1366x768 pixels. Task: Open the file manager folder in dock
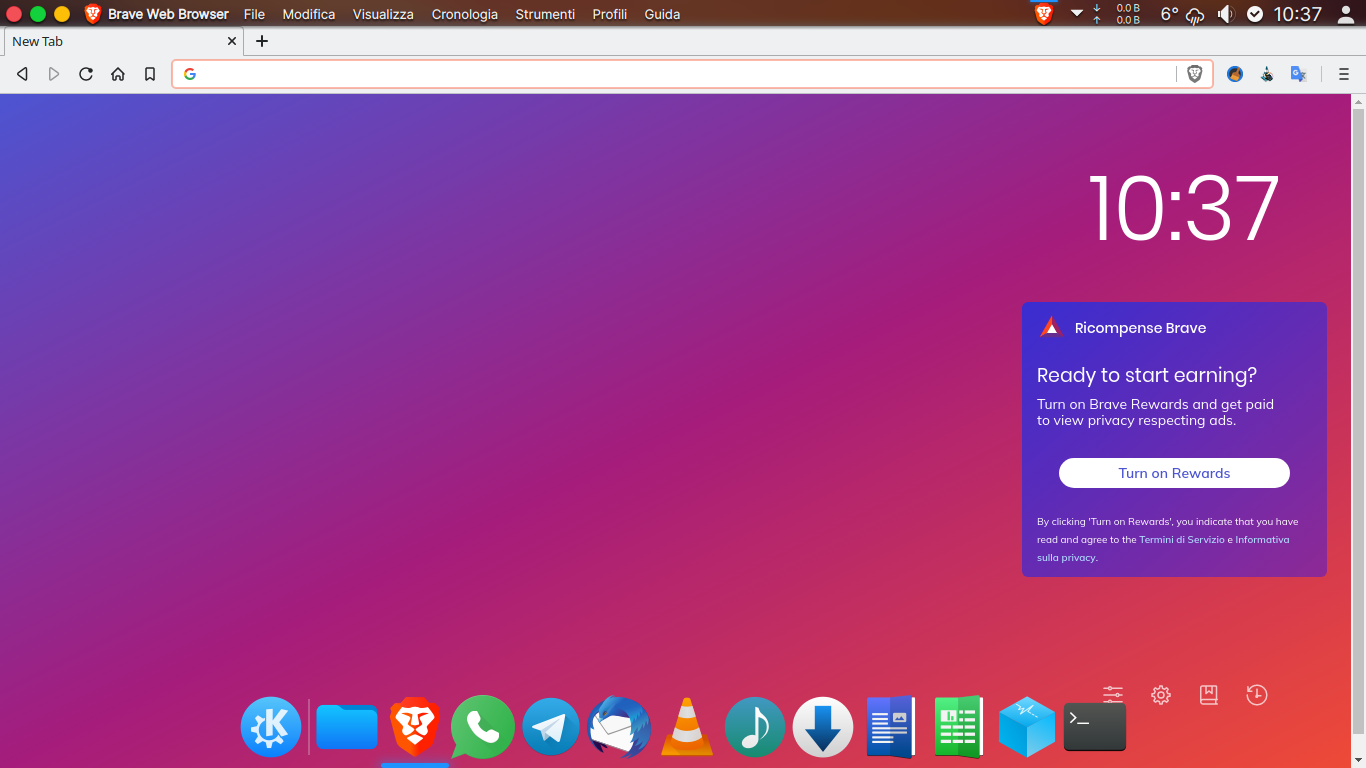point(347,727)
